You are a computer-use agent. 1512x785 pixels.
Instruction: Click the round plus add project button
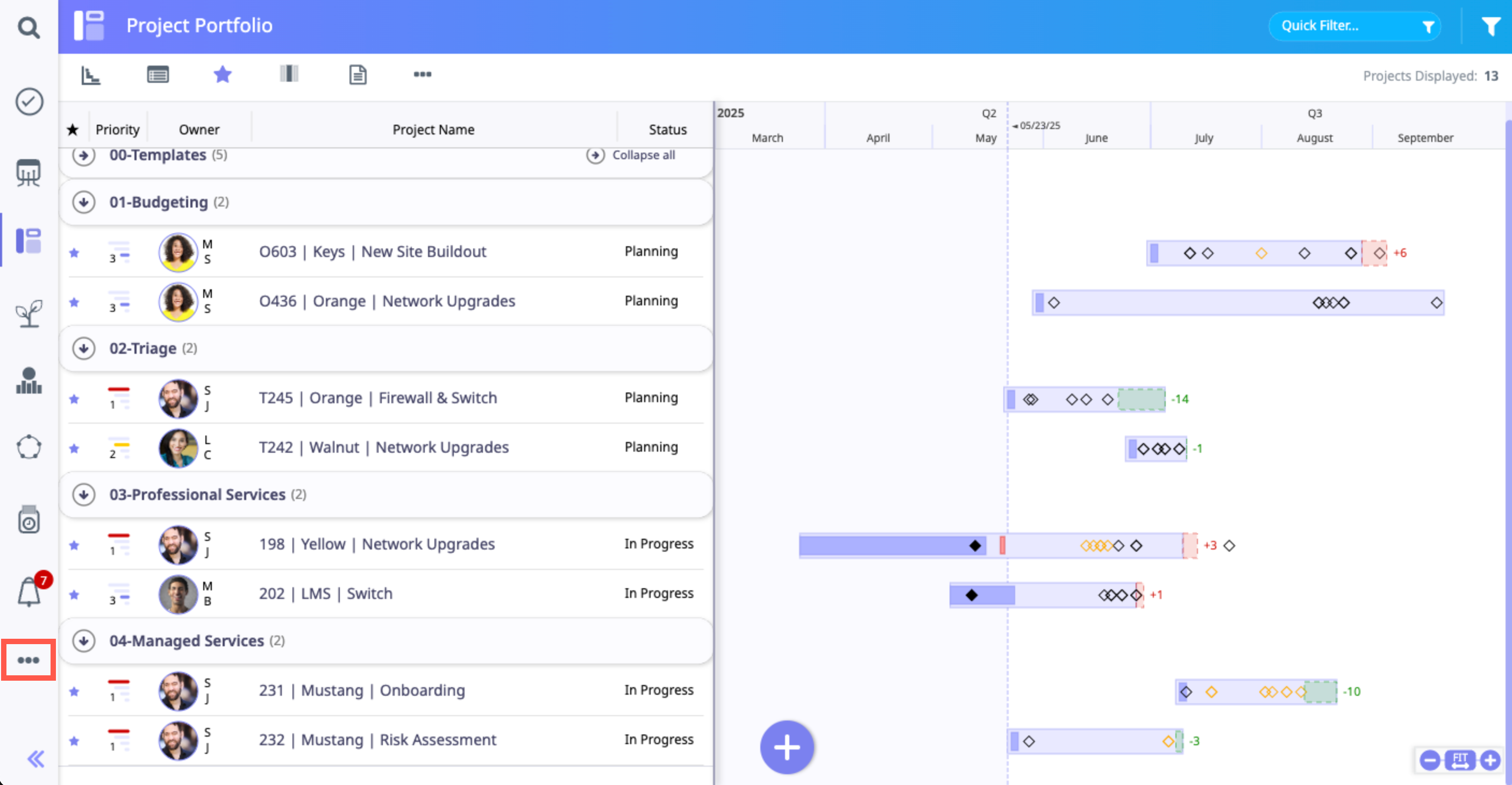point(787,747)
